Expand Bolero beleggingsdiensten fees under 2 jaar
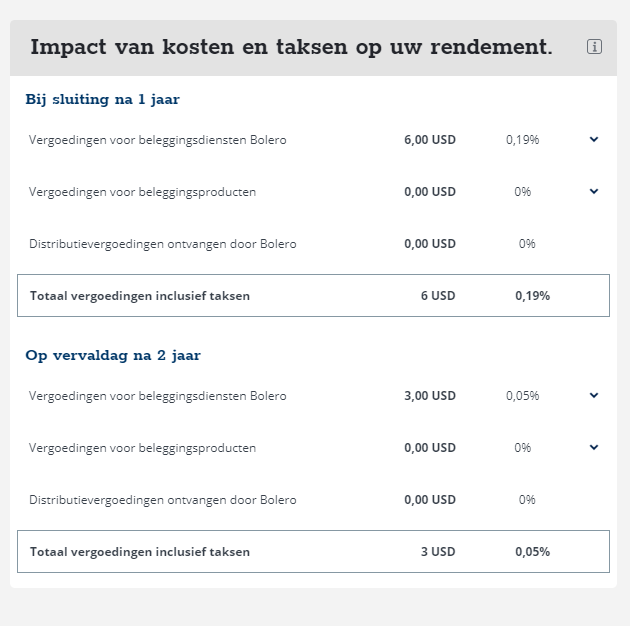Viewport: 630px width, 626px height. click(594, 395)
